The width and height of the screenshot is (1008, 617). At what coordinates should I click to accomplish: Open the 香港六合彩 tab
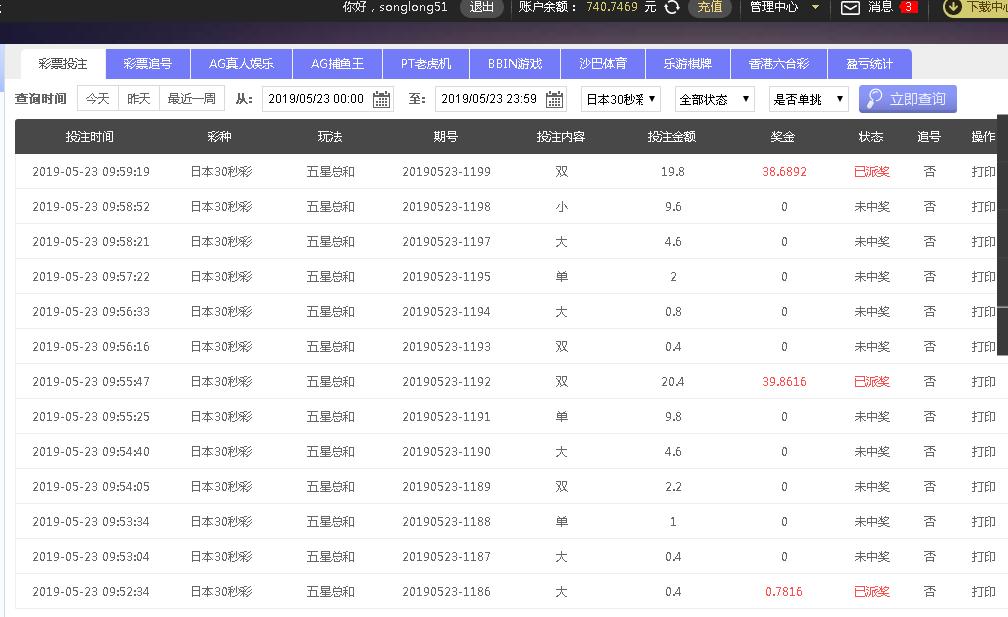click(779, 64)
